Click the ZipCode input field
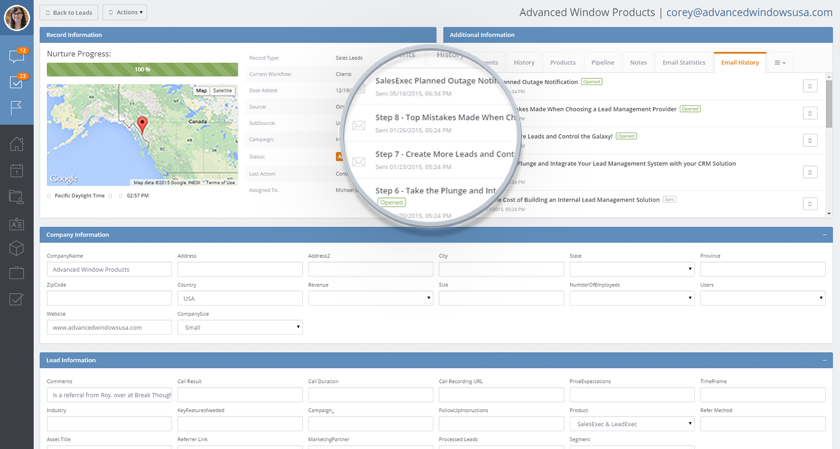The image size is (840, 449). (109, 298)
